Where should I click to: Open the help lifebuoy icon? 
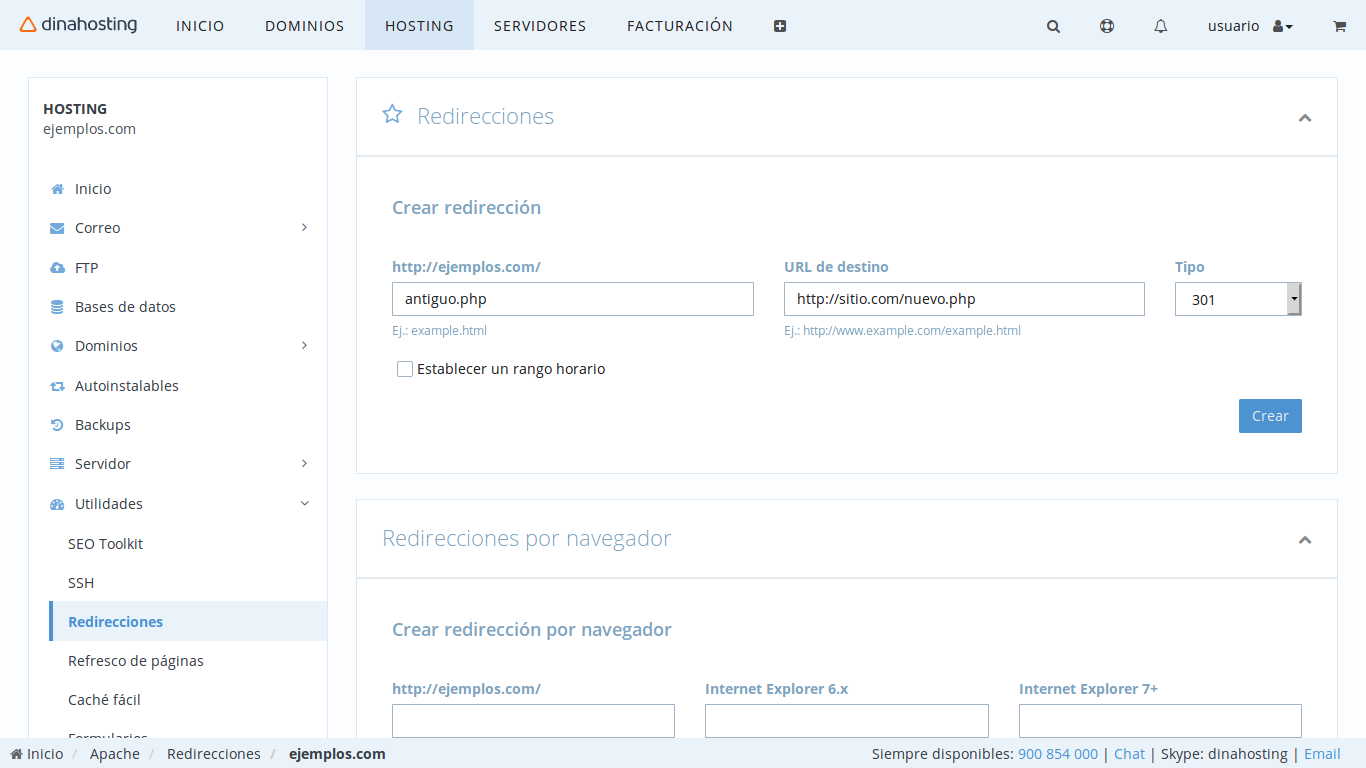coord(1107,27)
